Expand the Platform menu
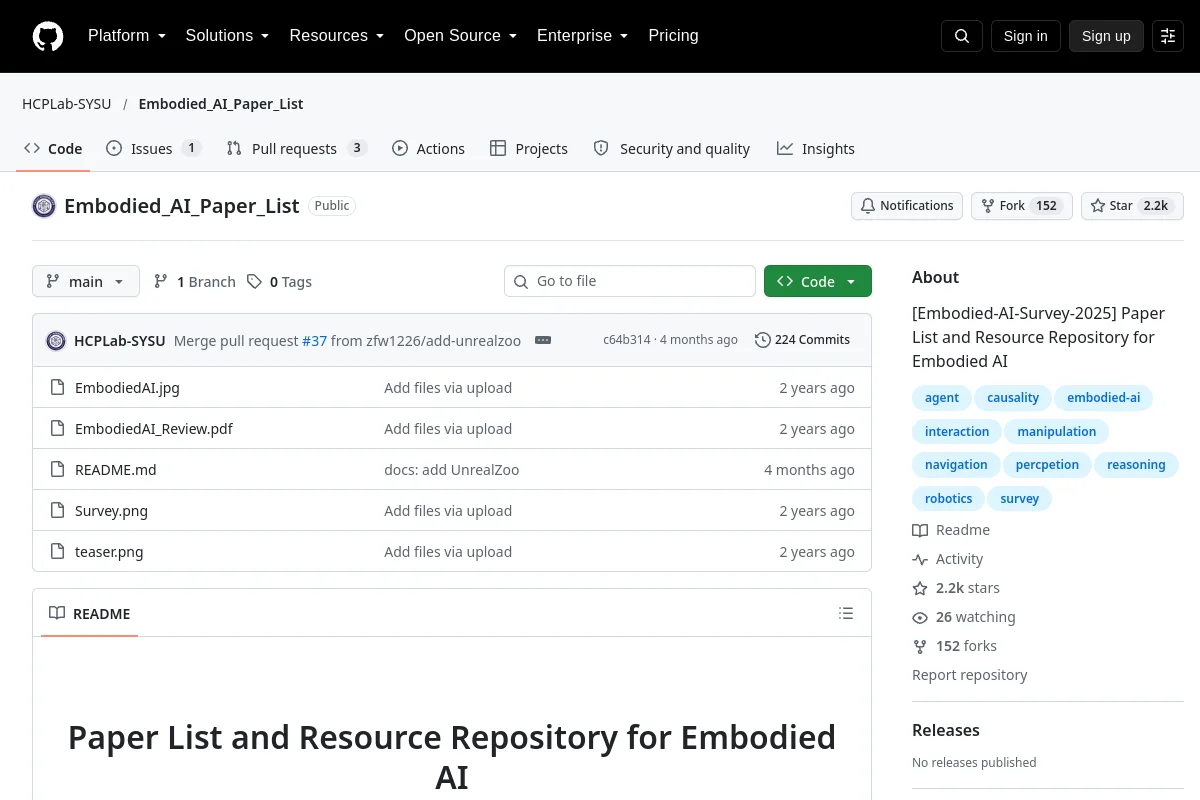The height and width of the screenshot is (800, 1200). click(x=127, y=36)
